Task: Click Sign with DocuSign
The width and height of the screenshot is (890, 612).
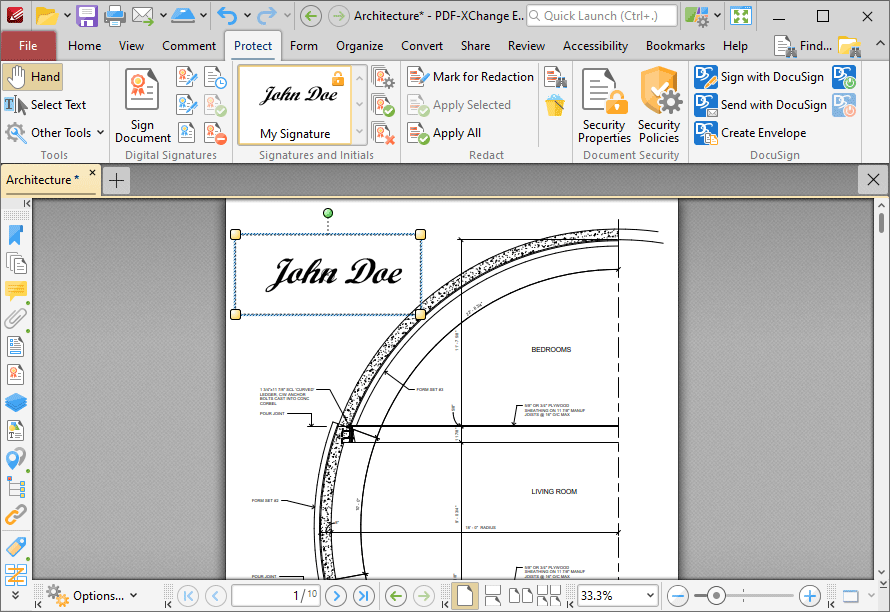Action: [760, 76]
